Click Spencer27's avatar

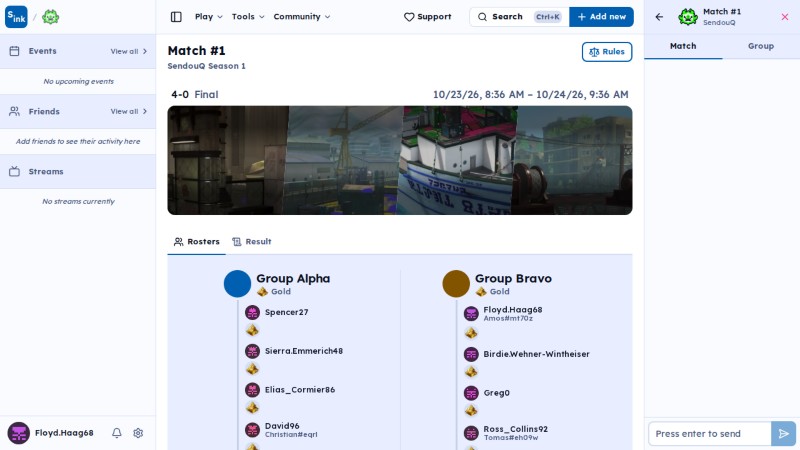(x=253, y=312)
